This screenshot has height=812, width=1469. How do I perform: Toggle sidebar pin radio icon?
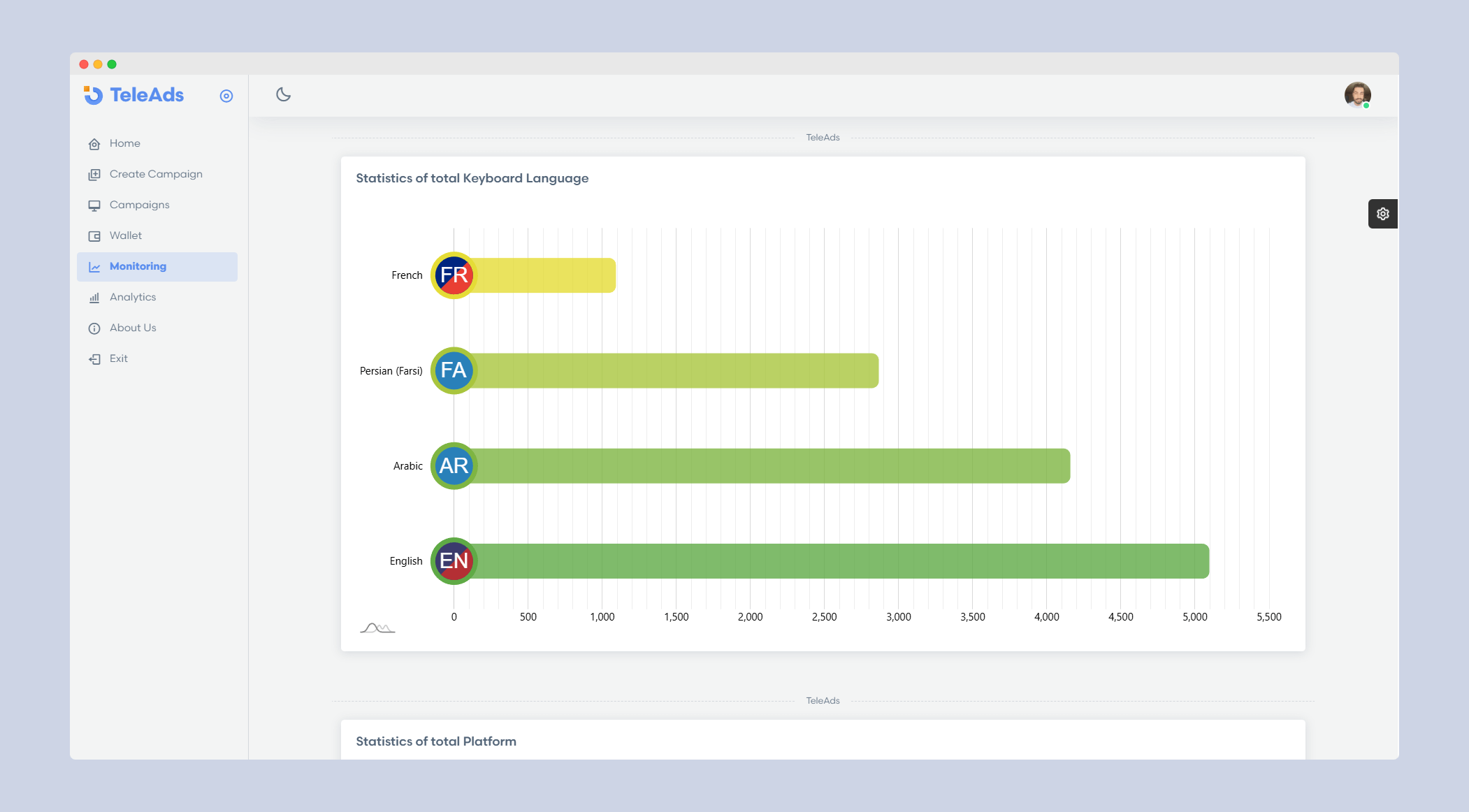tap(226, 96)
